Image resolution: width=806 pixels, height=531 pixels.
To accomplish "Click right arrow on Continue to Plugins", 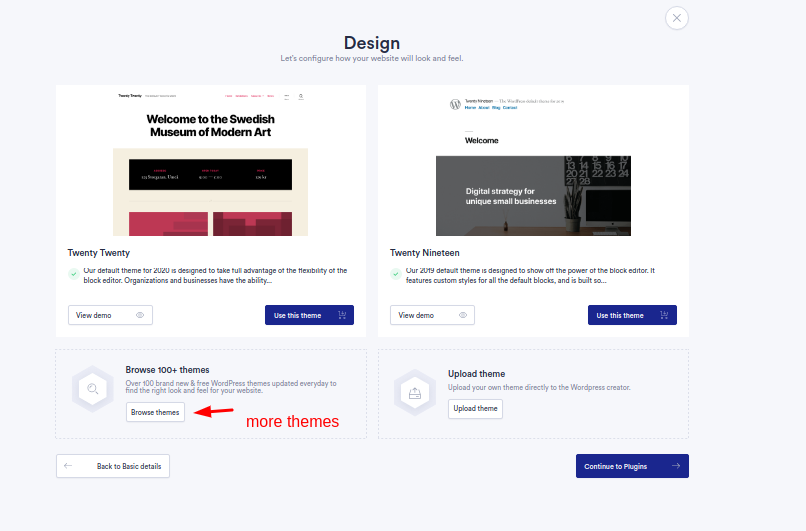I will tap(676, 466).
